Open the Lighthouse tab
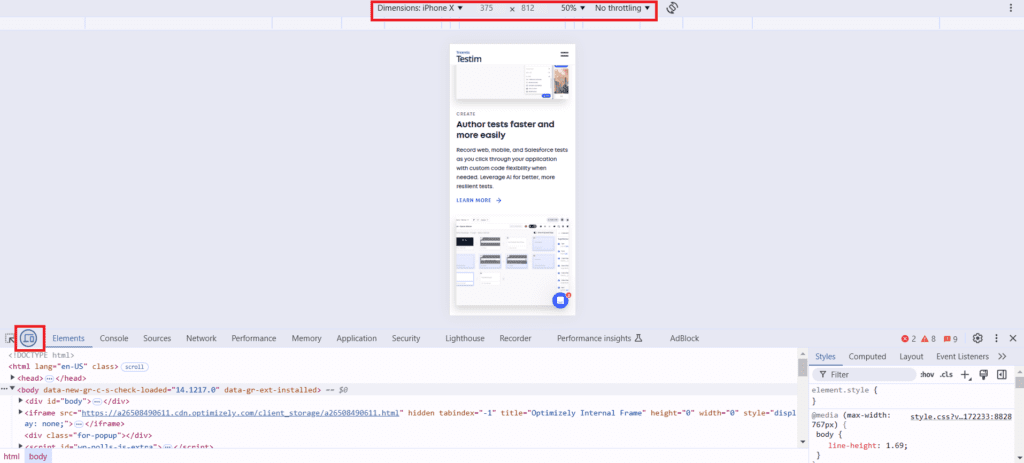Screen dimensions: 1024x463 [465, 338]
